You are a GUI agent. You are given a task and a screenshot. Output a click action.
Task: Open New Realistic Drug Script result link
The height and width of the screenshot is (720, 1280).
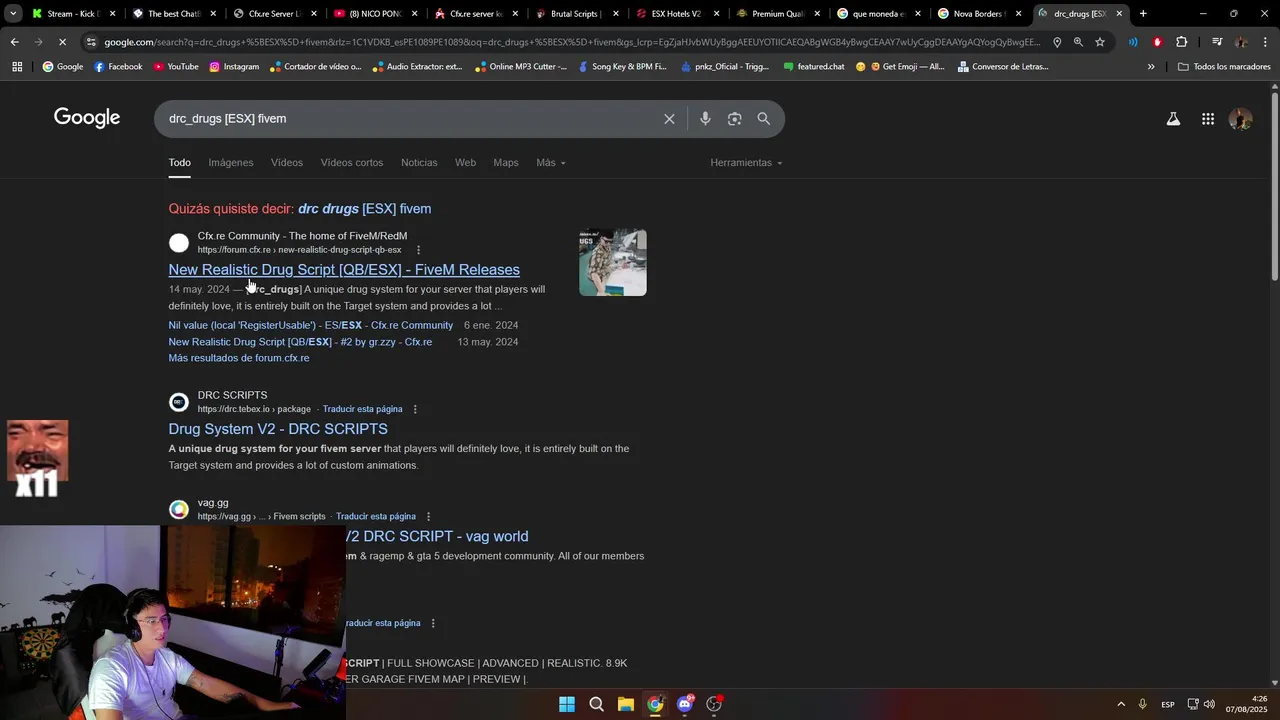pos(344,270)
